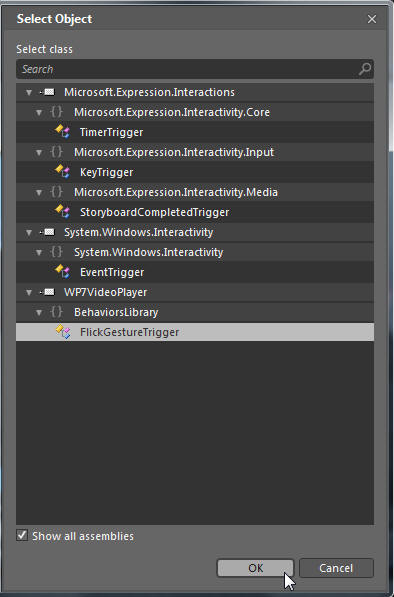Viewport: 394px width, 597px height.
Task: Click the WP7VideoPlayer assembly icon
Action: tap(47, 292)
